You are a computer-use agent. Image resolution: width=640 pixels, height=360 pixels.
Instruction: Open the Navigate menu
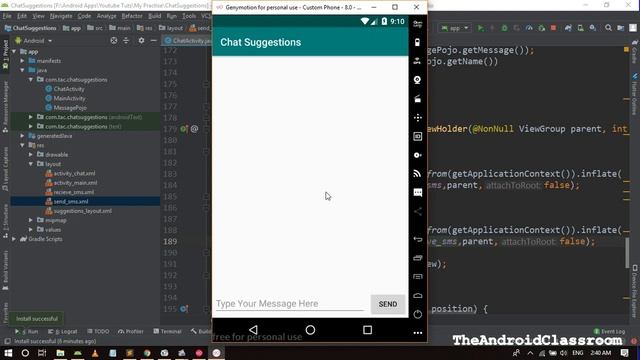pos(61,16)
